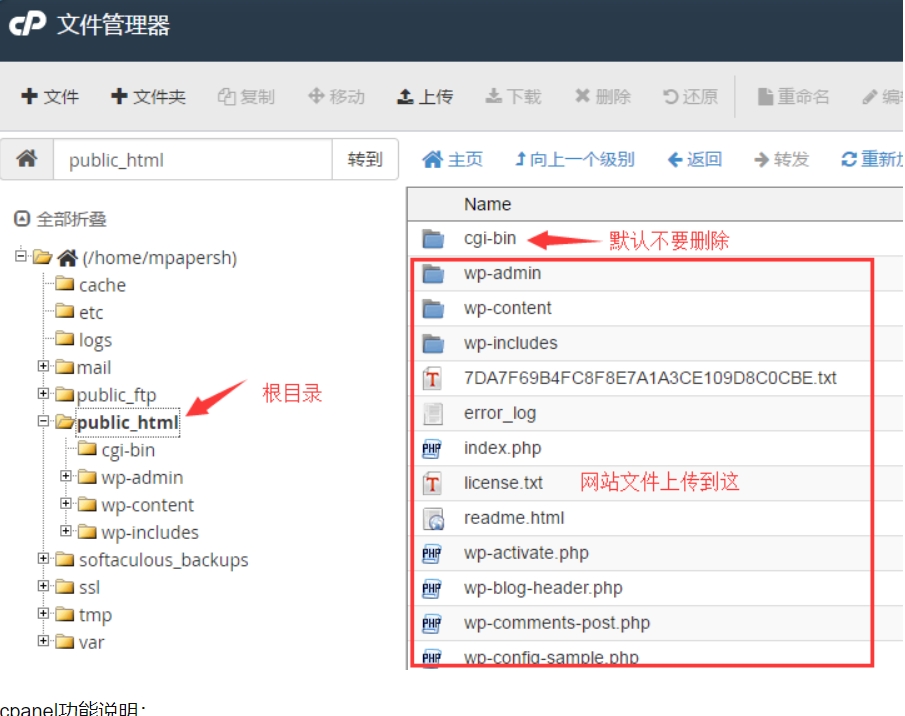Collapse the /home/mpapersh root node
This screenshot has width=905, height=716.
(x=21, y=255)
